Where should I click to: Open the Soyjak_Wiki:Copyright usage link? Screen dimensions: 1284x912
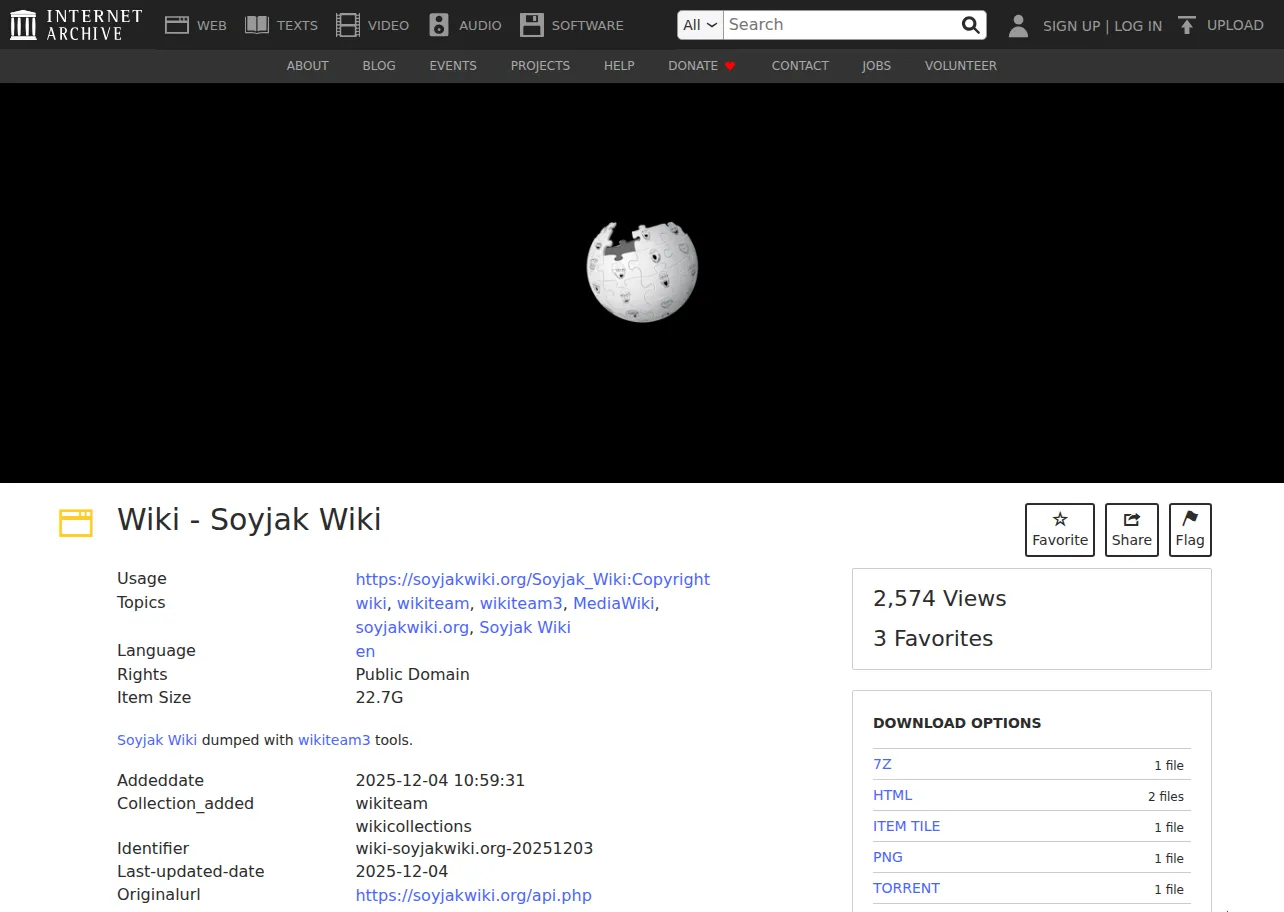click(x=533, y=579)
